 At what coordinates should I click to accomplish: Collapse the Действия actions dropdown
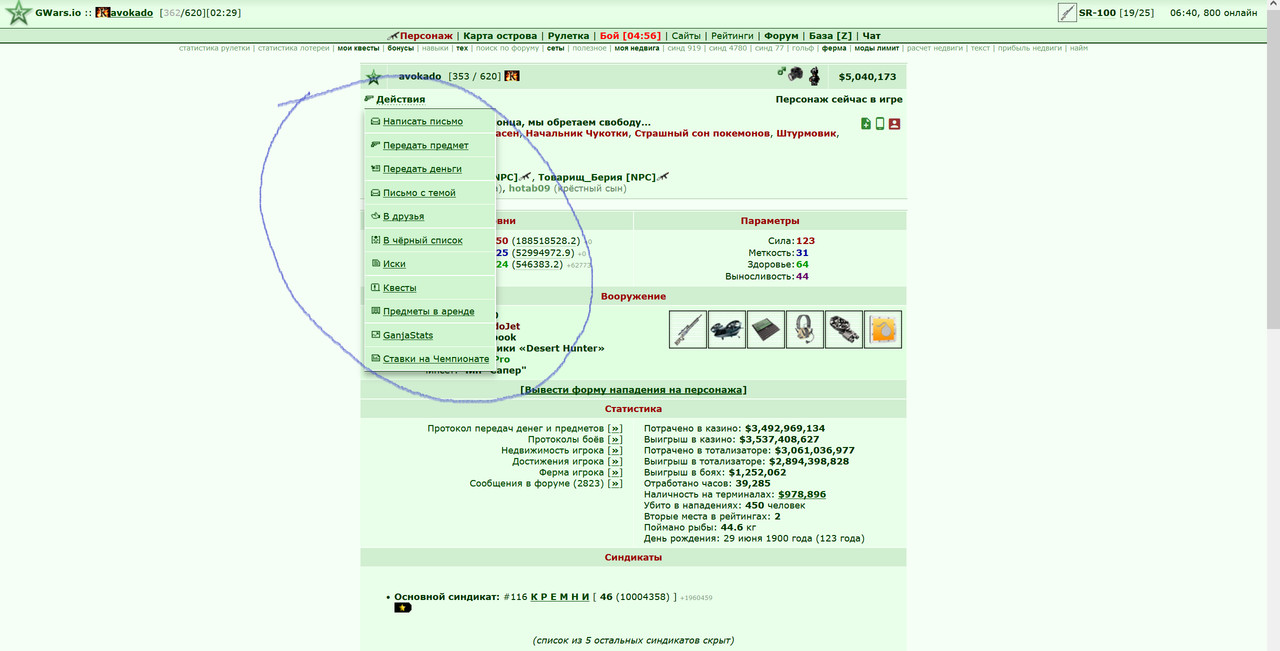(x=400, y=99)
